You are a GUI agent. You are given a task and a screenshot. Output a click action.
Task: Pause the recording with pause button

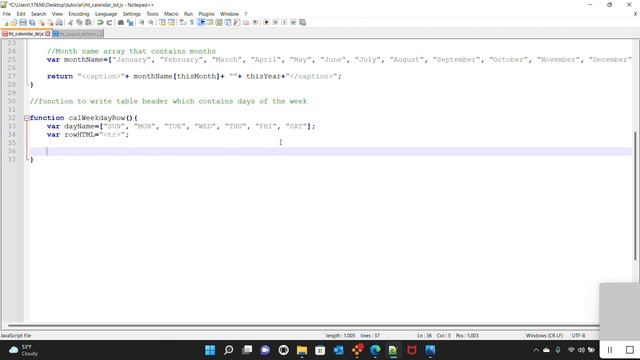click(610, 350)
